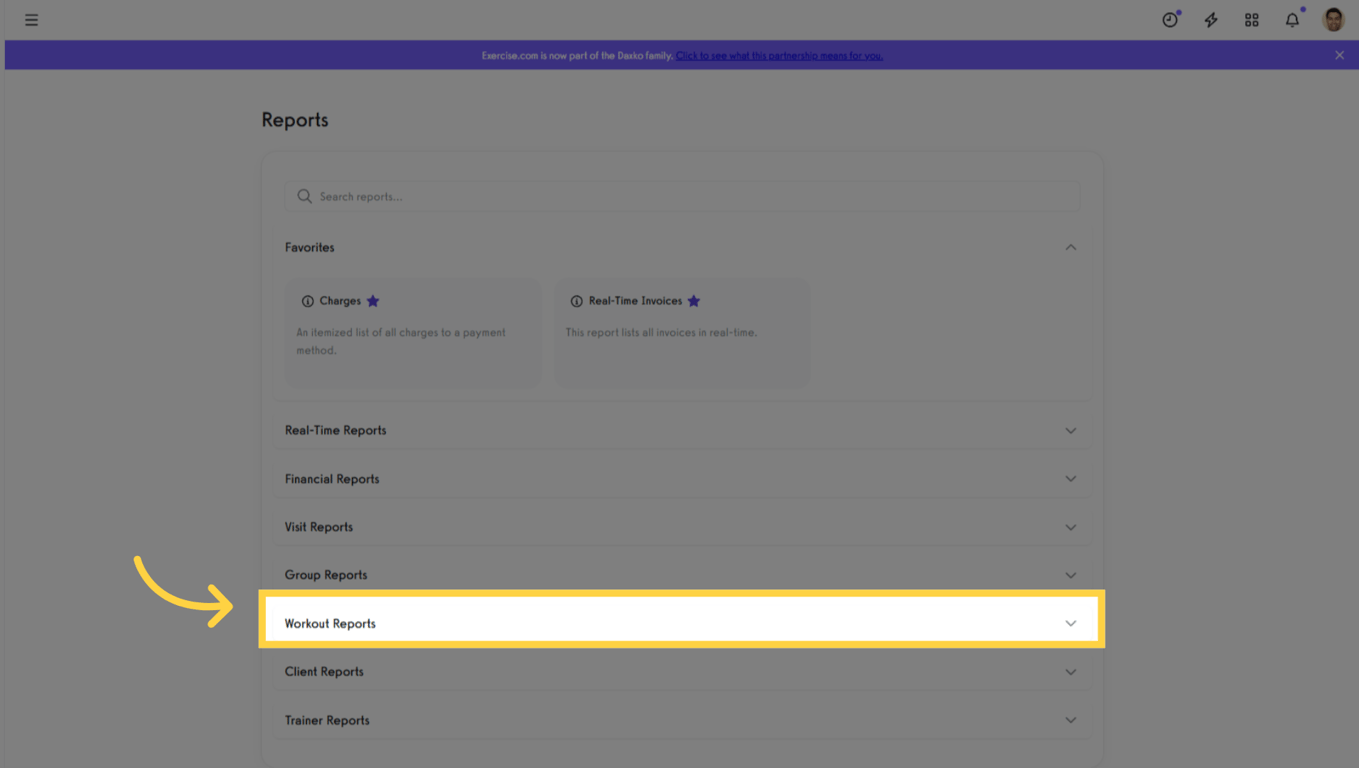Click the clock activity icon in the header
Screen dimensions: 1359x768
tap(1169, 19)
